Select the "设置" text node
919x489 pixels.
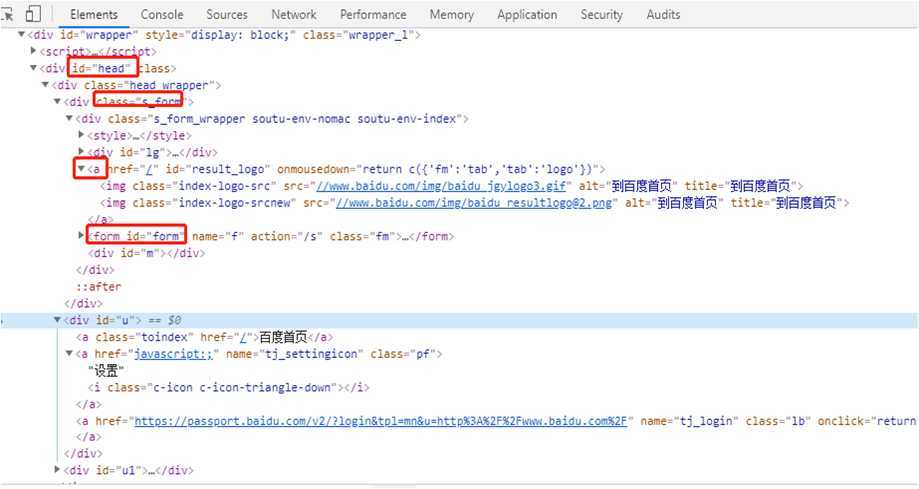coord(106,371)
